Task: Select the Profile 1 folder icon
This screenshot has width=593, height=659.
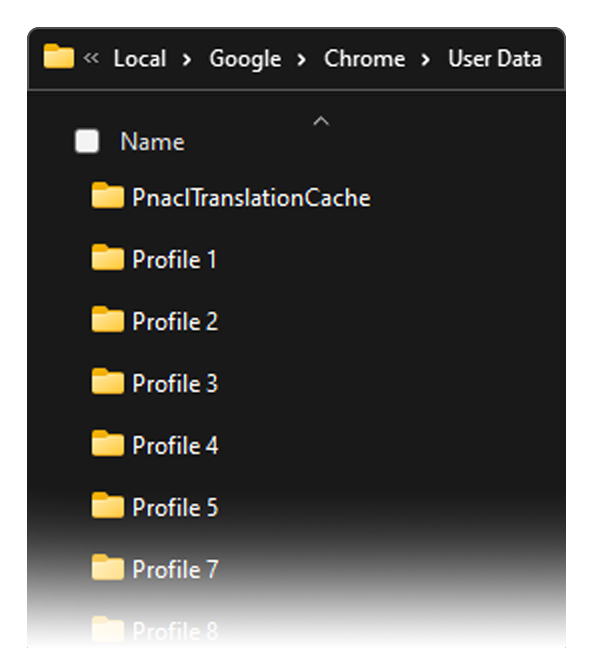Action: pos(108,257)
